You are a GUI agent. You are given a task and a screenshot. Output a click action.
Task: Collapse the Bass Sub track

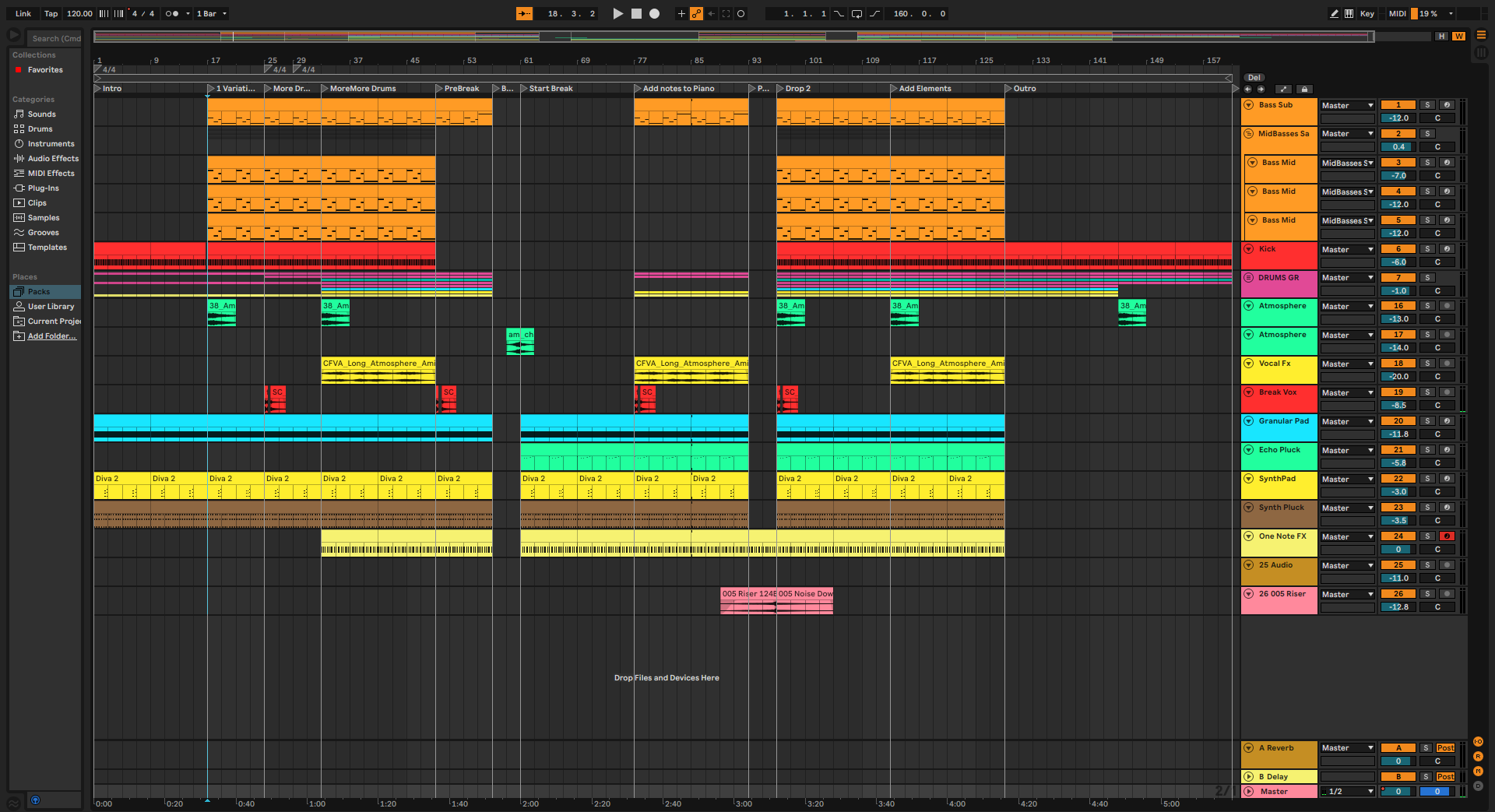[1249, 105]
